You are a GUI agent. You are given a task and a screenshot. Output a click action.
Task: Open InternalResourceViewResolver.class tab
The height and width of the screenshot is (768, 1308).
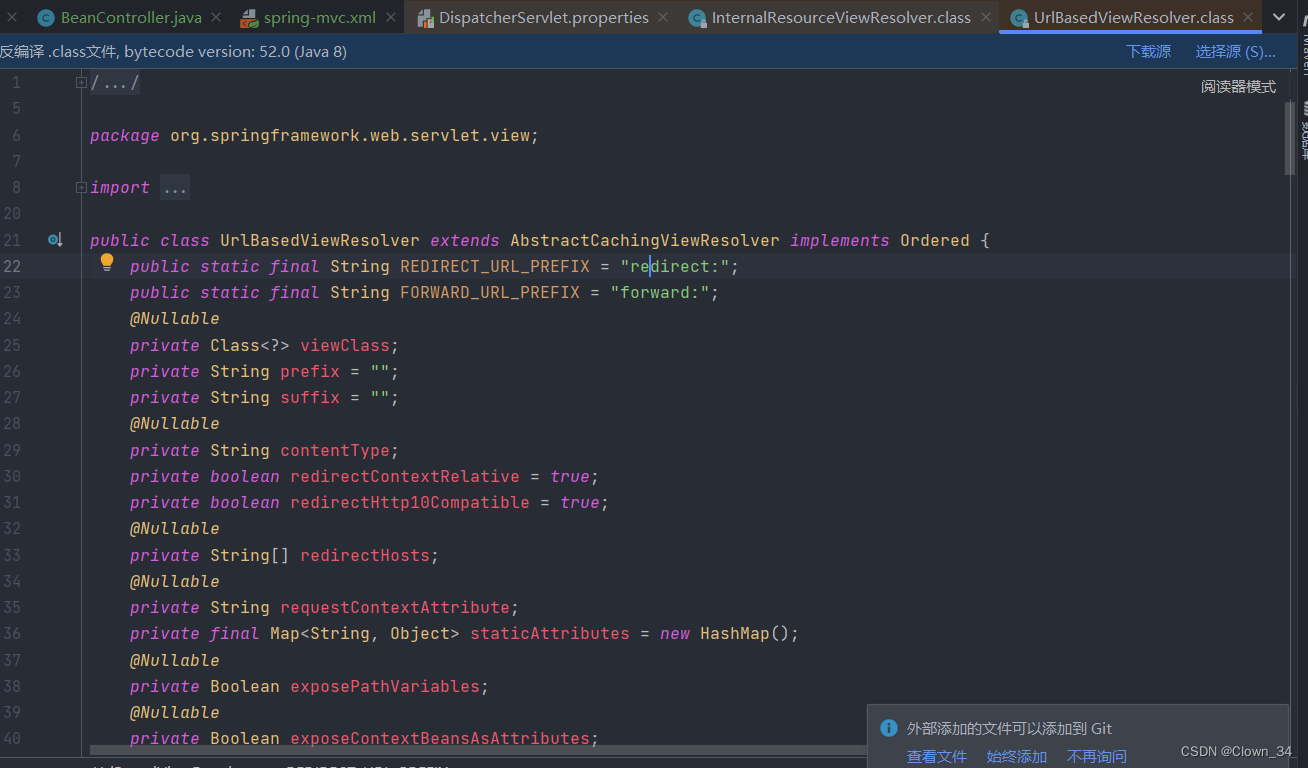(x=841, y=18)
